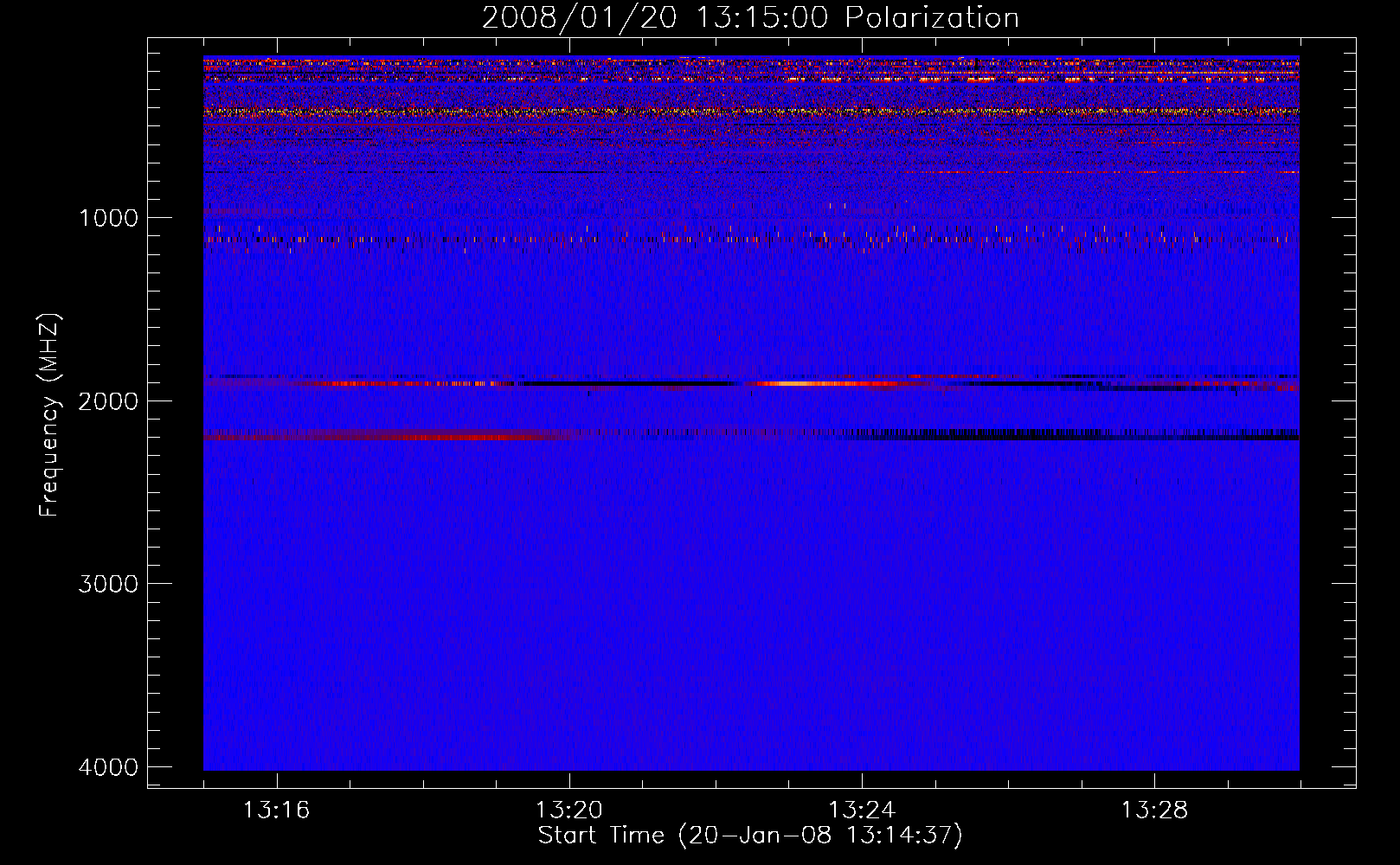Select the 3000 frequency axis label
The image size is (1400, 865).
click(x=108, y=584)
